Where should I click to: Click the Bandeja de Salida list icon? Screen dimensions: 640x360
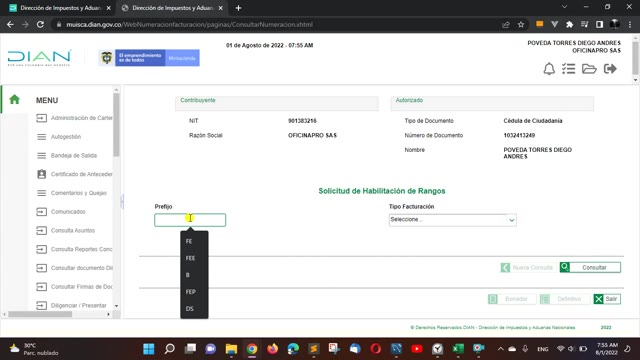pyautogui.click(x=41, y=156)
